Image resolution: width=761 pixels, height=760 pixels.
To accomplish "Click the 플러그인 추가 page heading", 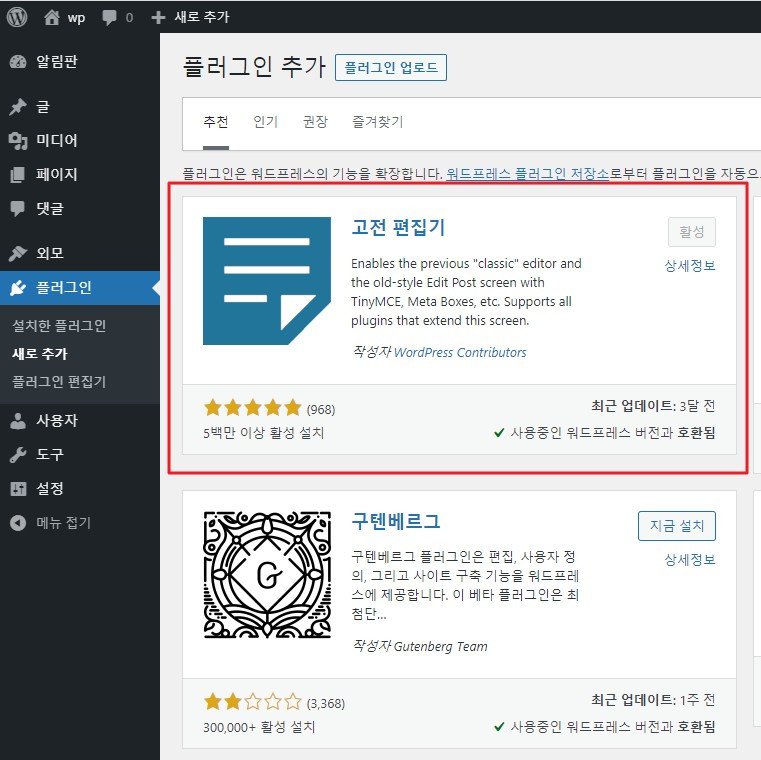I will 254,66.
